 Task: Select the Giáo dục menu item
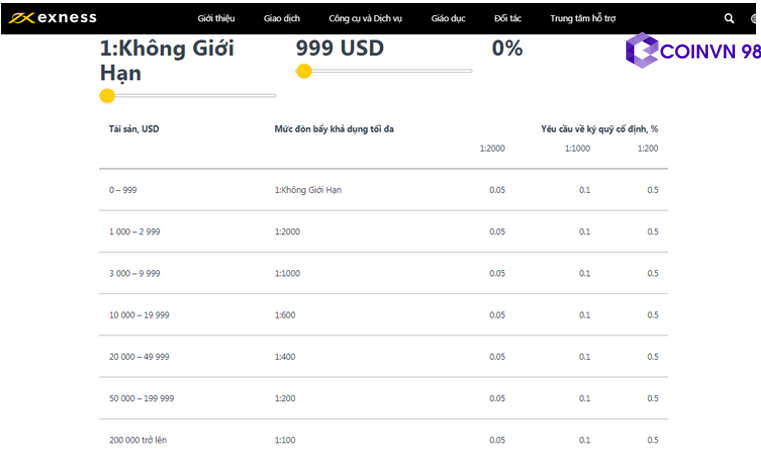click(x=448, y=18)
